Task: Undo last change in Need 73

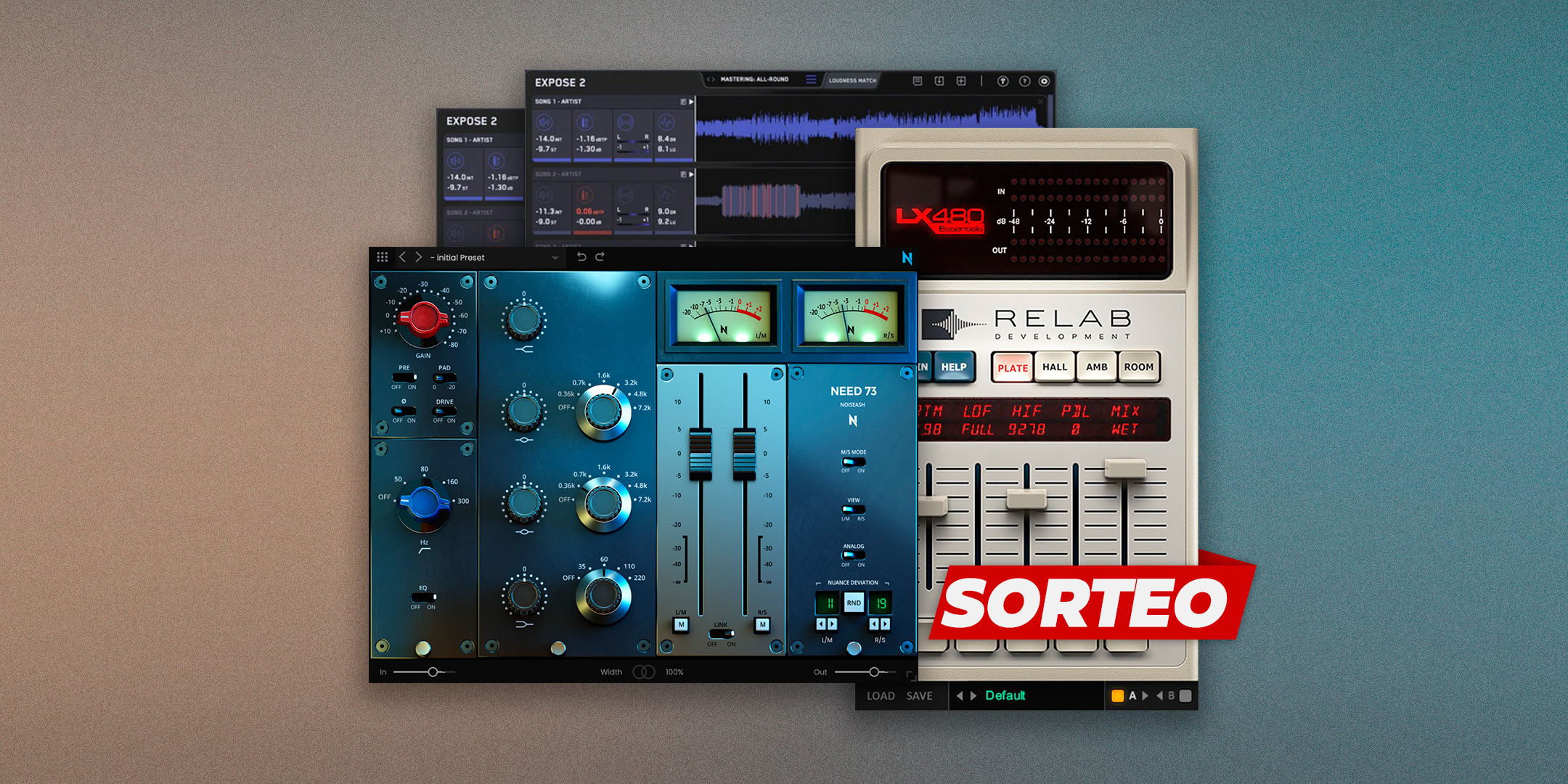Action: [x=581, y=257]
